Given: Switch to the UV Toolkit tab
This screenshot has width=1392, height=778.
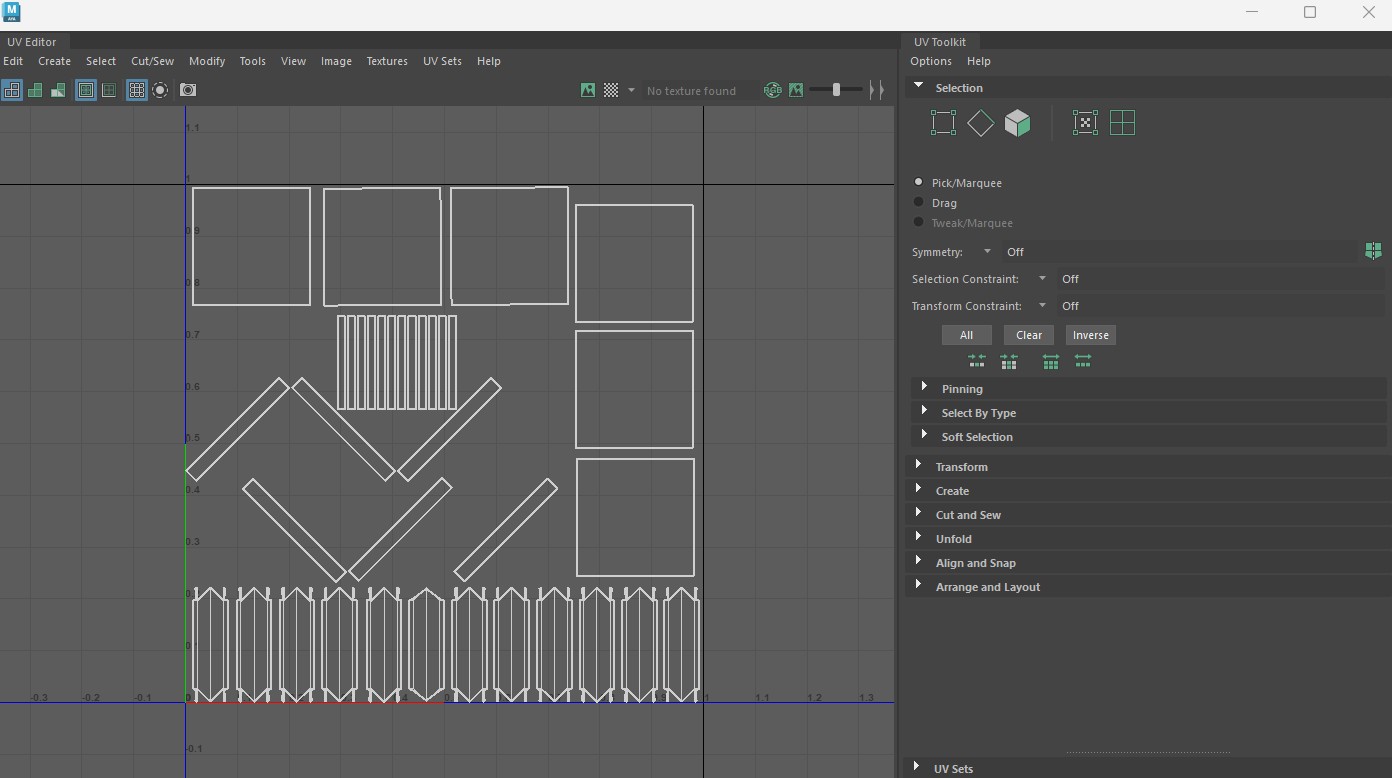Looking at the screenshot, I should click(940, 42).
